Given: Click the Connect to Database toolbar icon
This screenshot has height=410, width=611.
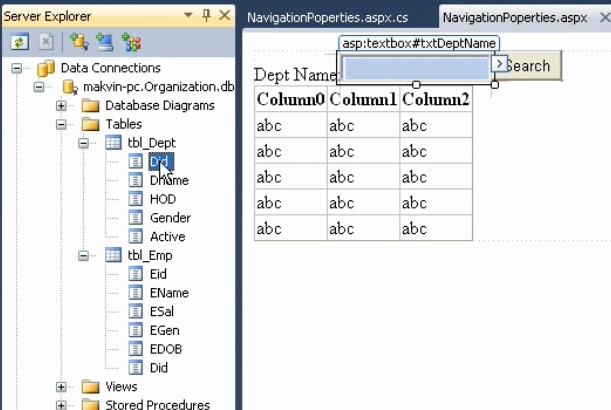Looking at the screenshot, I should point(79,41).
